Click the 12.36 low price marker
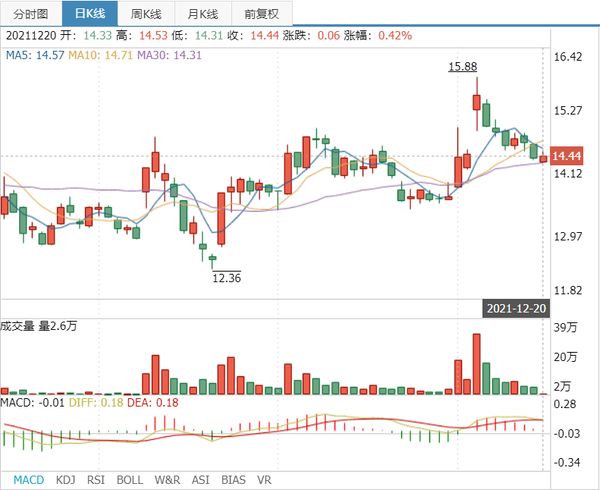Screen dimensions: 600x490 pyautogui.click(x=227, y=277)
